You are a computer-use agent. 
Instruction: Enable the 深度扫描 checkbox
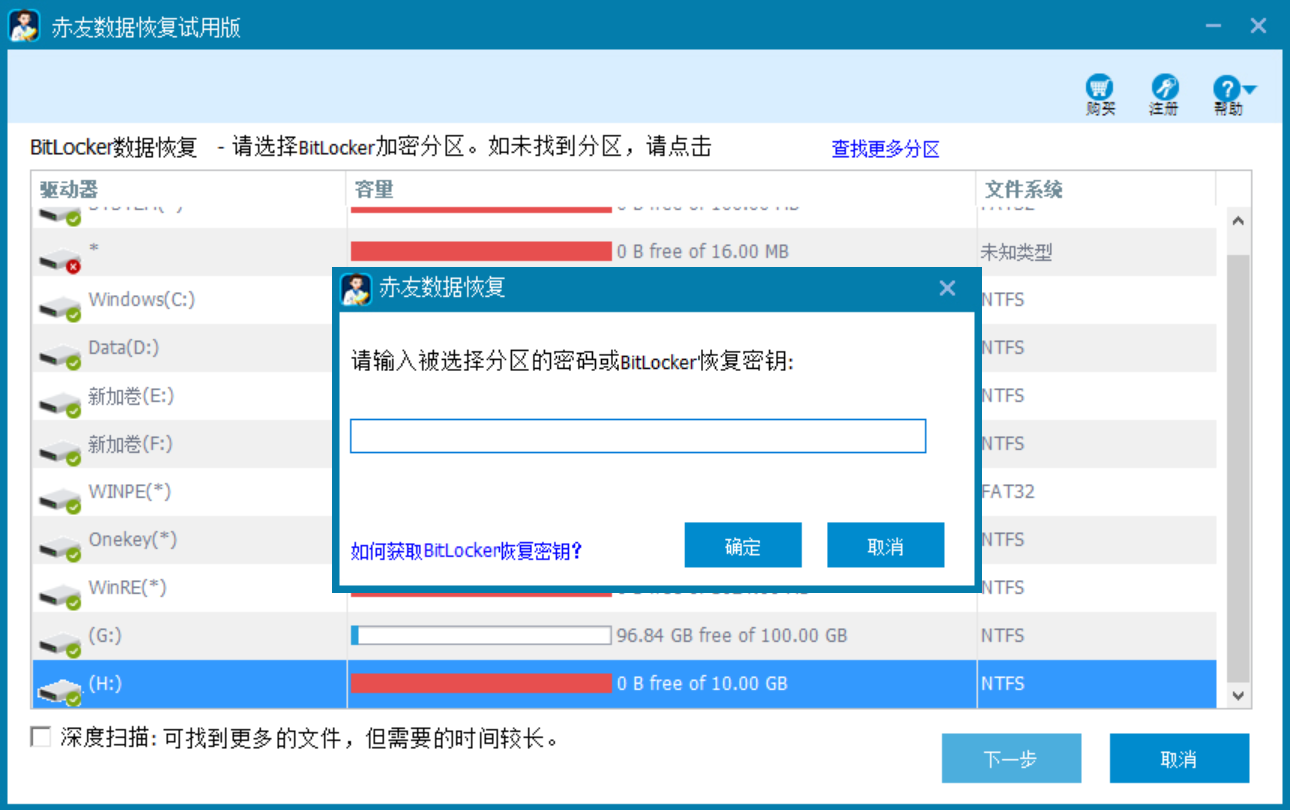41,738
